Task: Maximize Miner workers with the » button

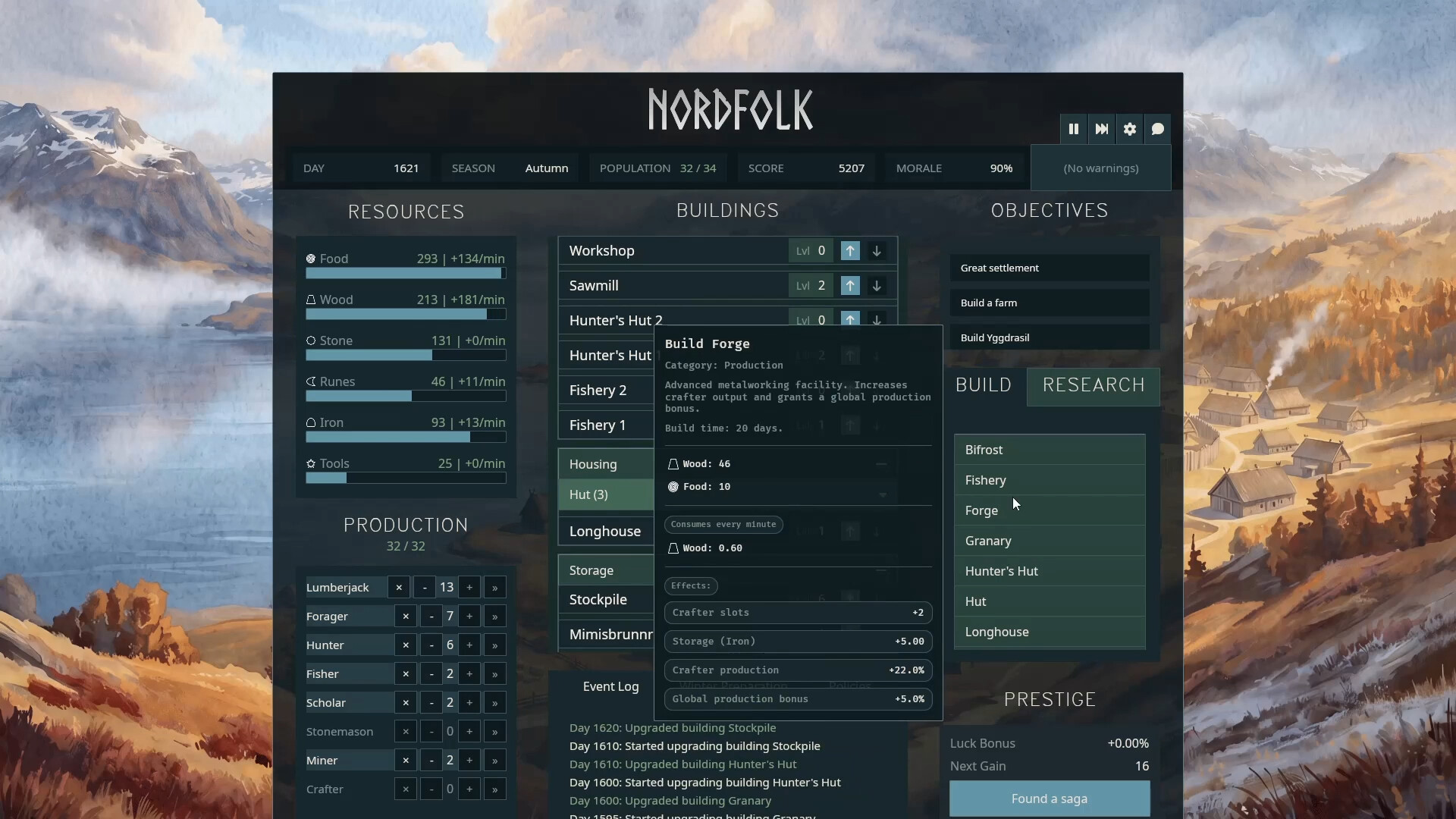Action: [x=495, y=761]
